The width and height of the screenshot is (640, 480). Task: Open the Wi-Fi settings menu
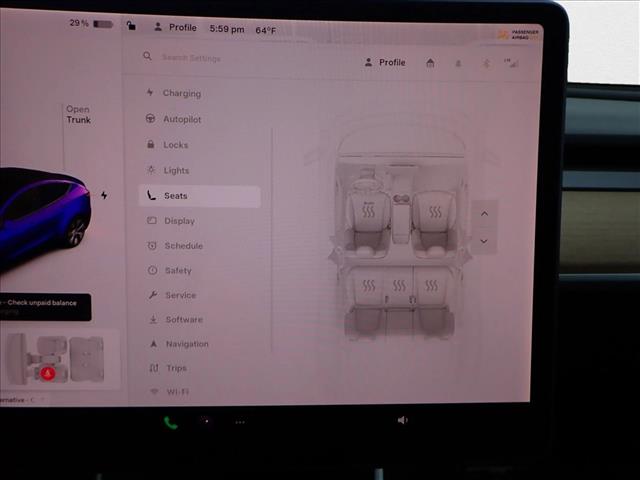point(169,391)
